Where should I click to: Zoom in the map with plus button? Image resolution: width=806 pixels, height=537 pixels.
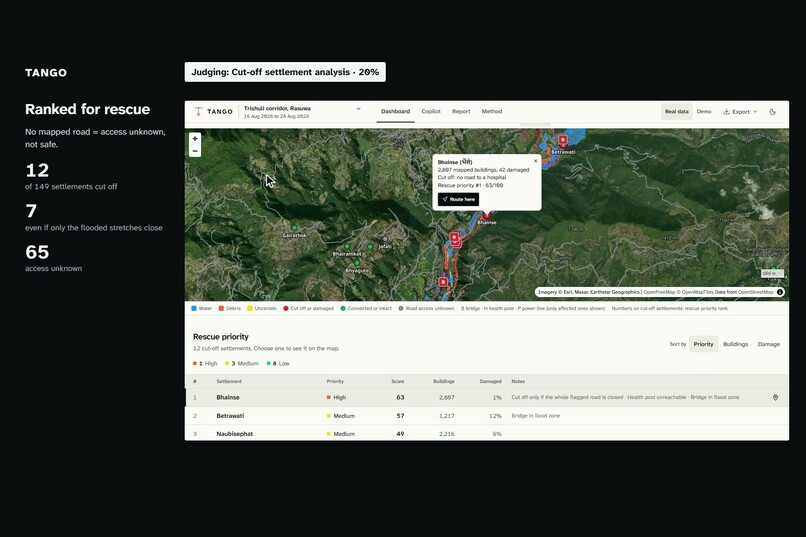tap(195, 139)
